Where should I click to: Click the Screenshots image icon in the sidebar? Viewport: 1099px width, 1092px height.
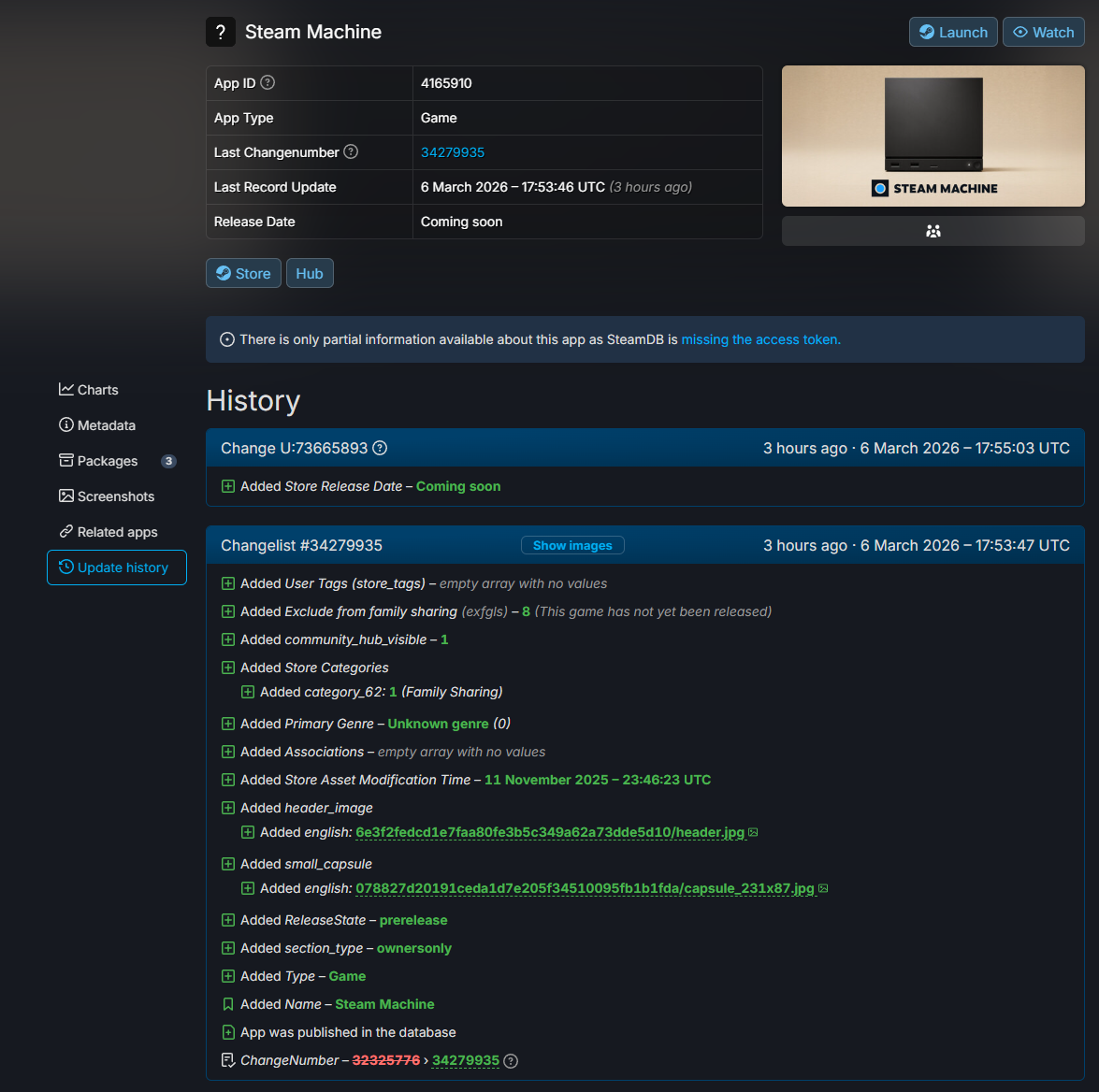[65, 496]
